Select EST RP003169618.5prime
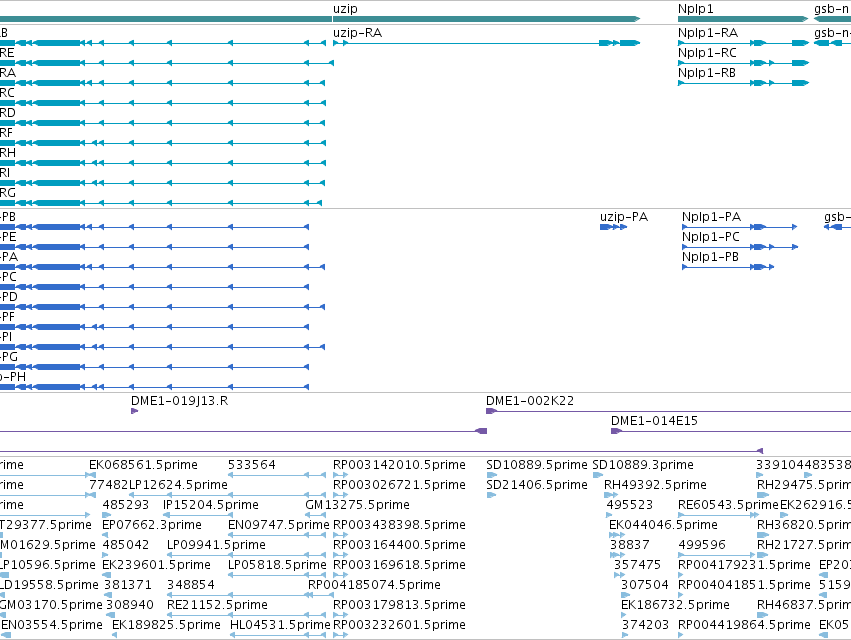 click(x=399, y=566)
